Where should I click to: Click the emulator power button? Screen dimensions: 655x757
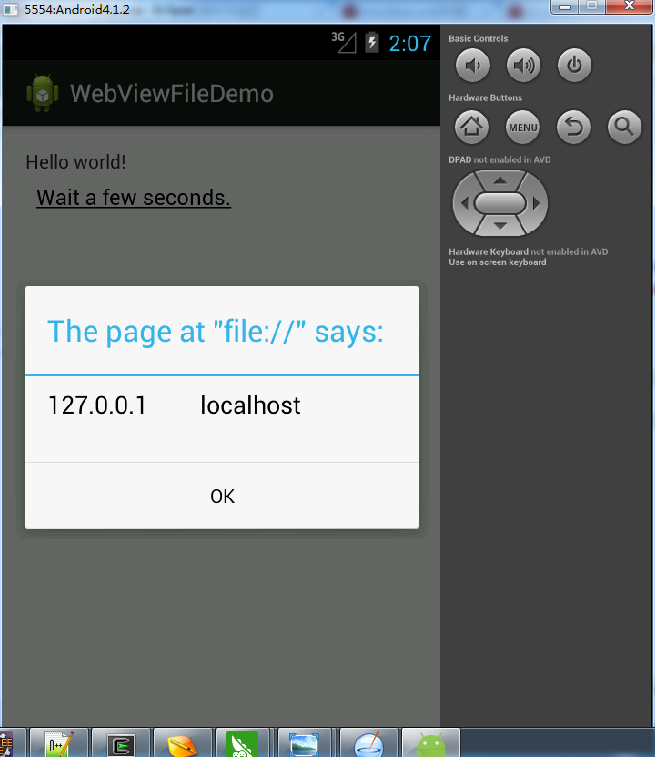[x=574, y=65]
